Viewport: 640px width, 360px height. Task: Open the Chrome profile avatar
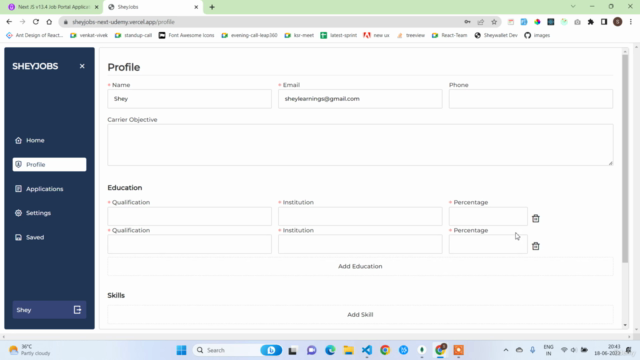pos(618,22)
